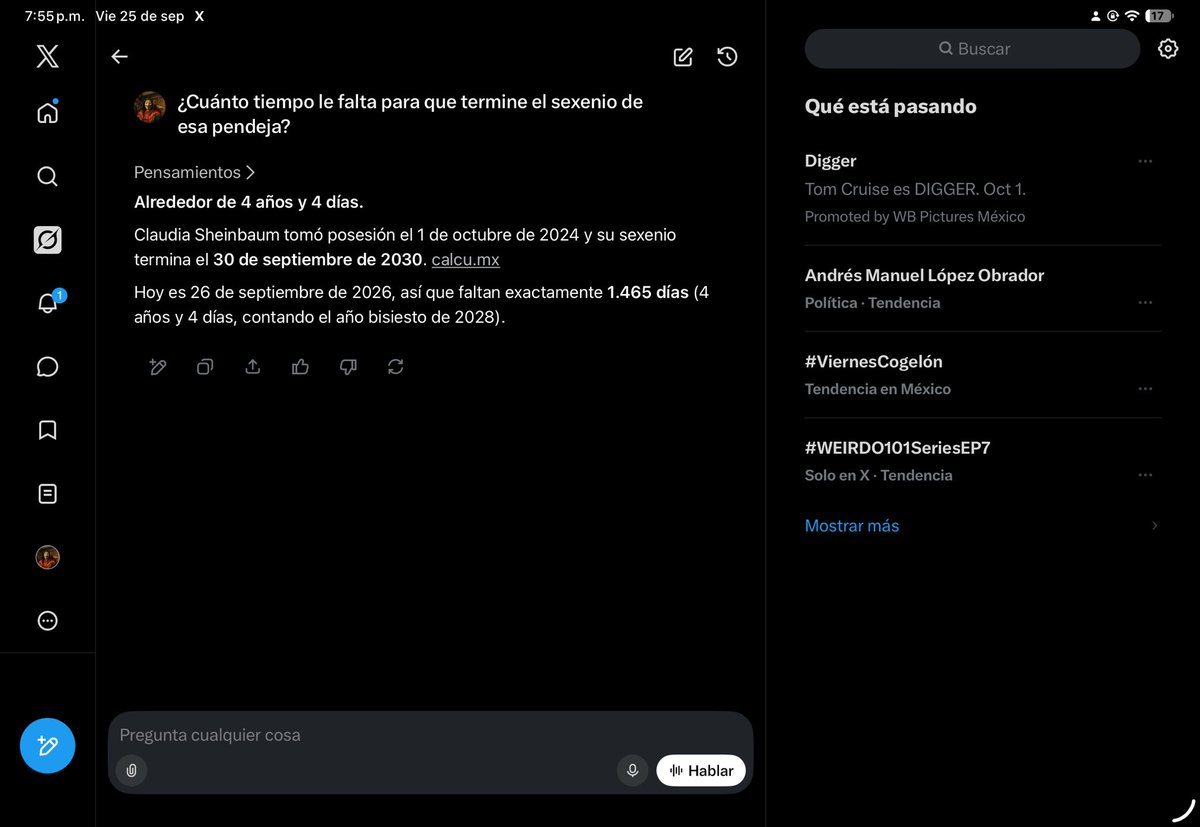The height and width of the screenshot is (827, 1200).
Task: Tap the date Vie 25 de sep
Action: click(139, 16)
